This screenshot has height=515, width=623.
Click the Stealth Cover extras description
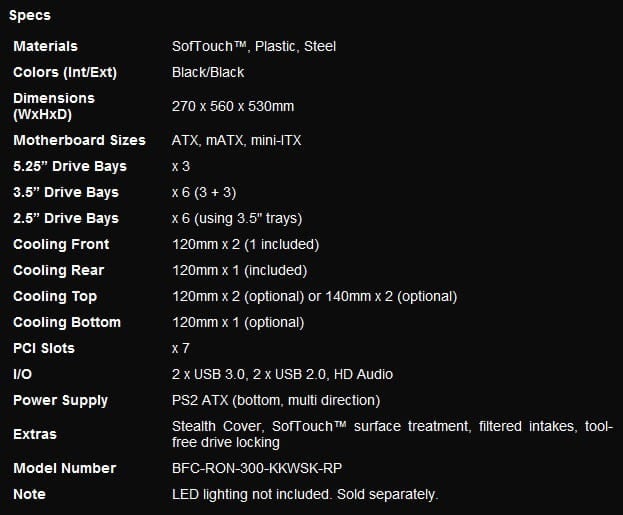[x=390, y=434]
